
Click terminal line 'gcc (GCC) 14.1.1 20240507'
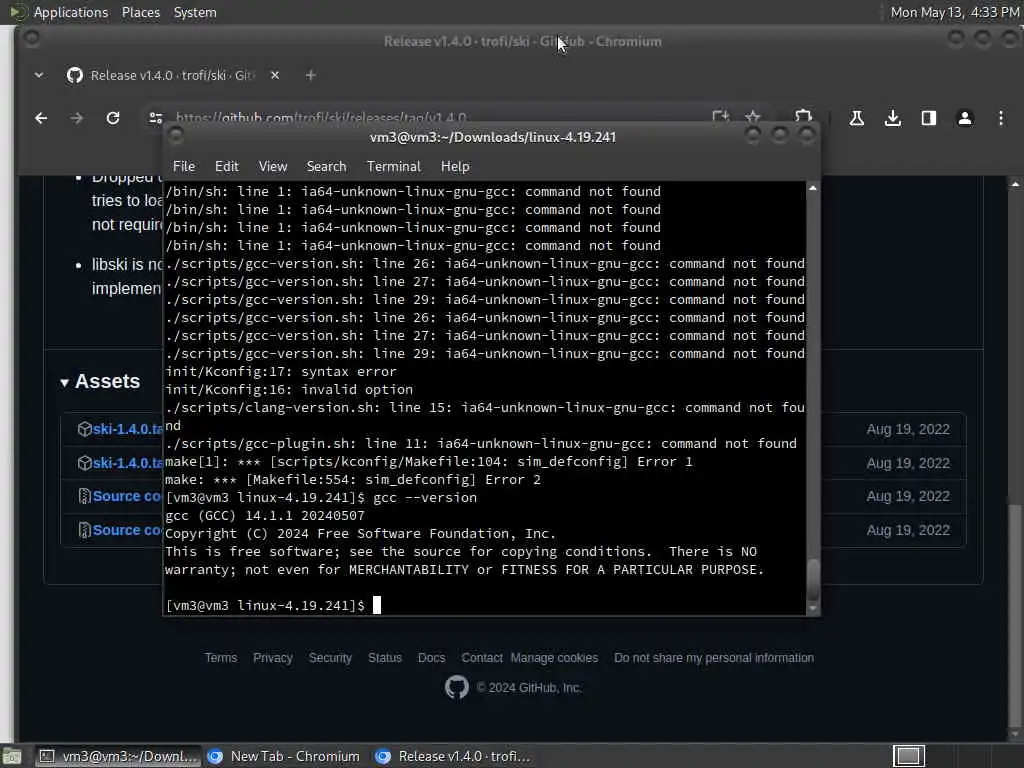tap(264, 515)
